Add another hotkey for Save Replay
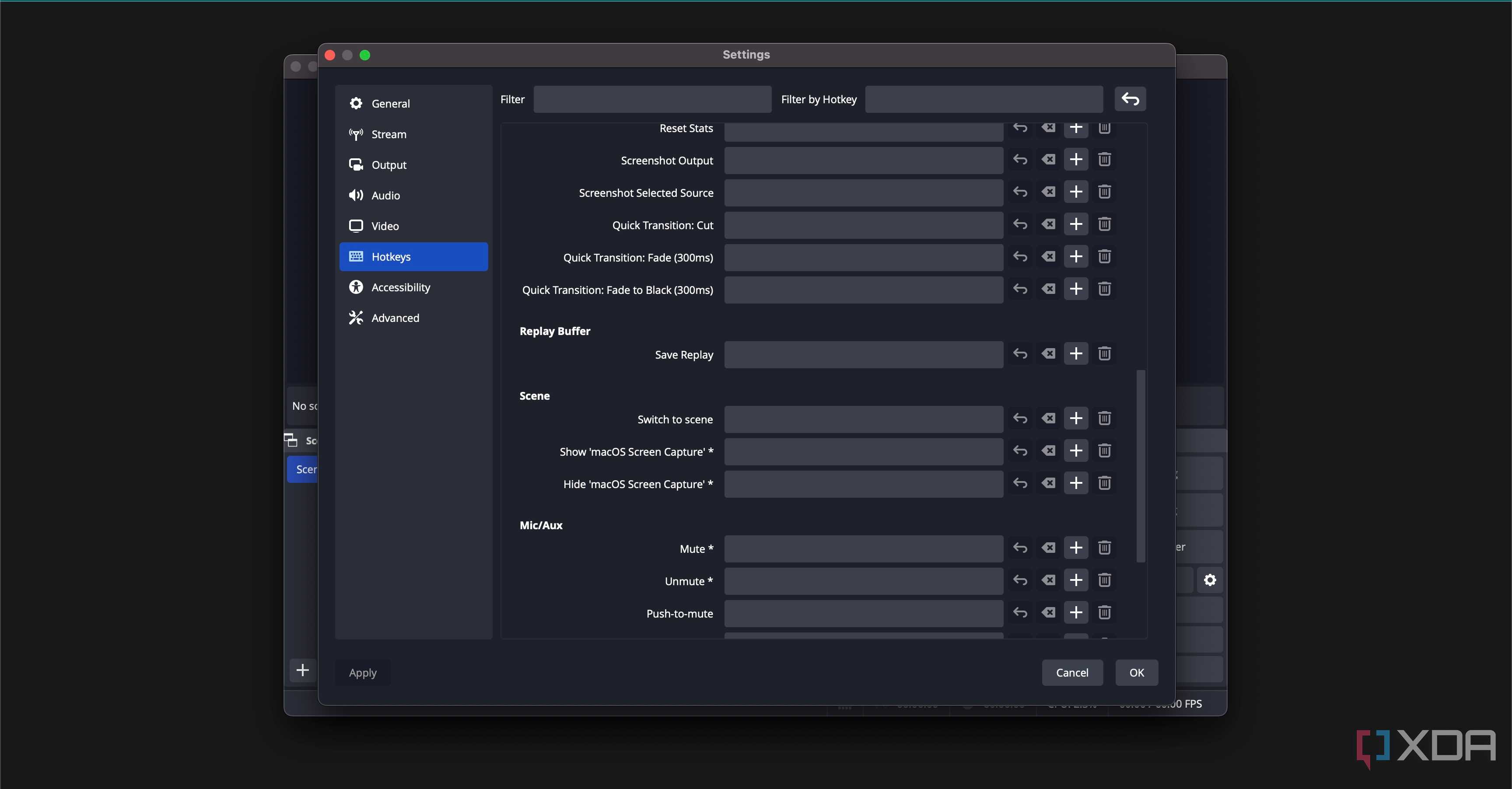Viewport: 1512px width, 789px height. [1076, 353]
